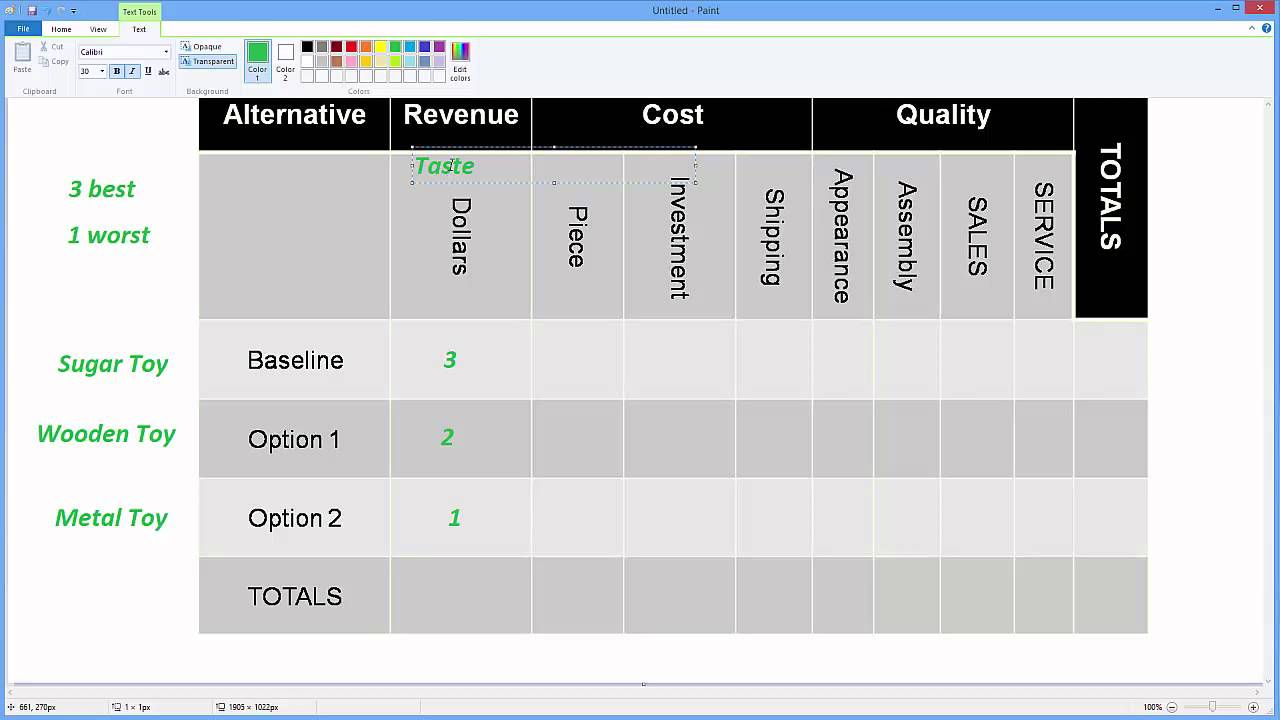Screen dimensions: 1280x720
Task: Click the Save icon in quick access toolbar
Action: pyautogui.click(x=32, y=10)
